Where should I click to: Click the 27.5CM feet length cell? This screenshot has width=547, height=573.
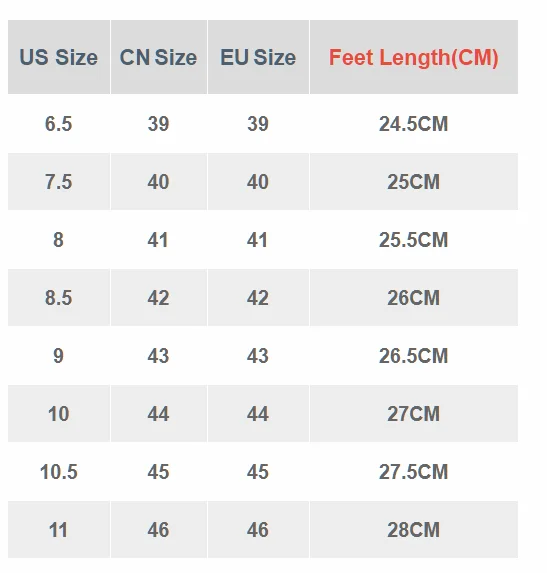click(414, 471)
